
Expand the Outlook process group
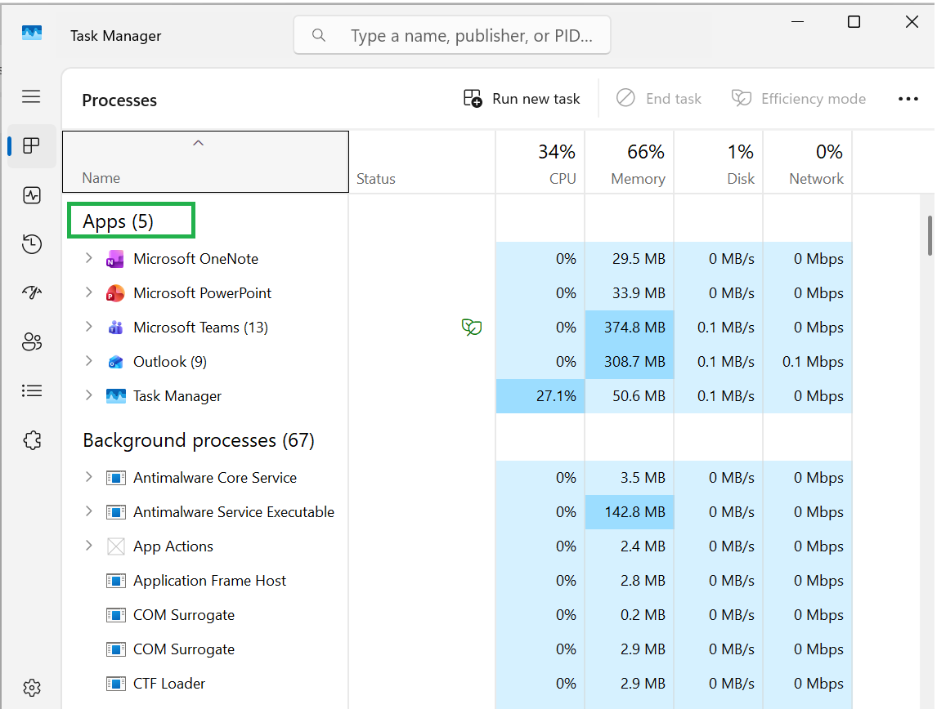[88, 361]
